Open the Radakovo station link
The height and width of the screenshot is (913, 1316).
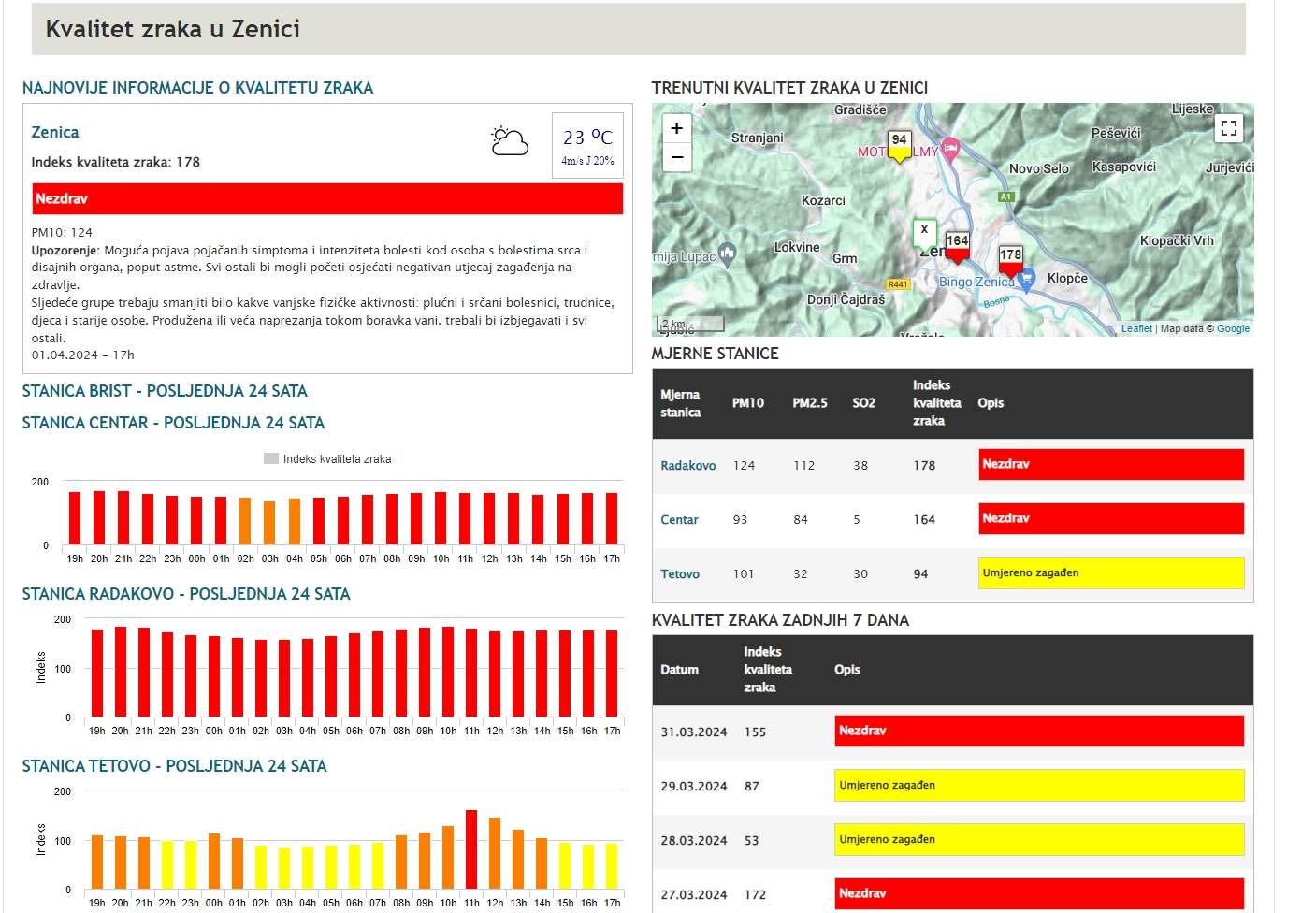coord(687,466)
